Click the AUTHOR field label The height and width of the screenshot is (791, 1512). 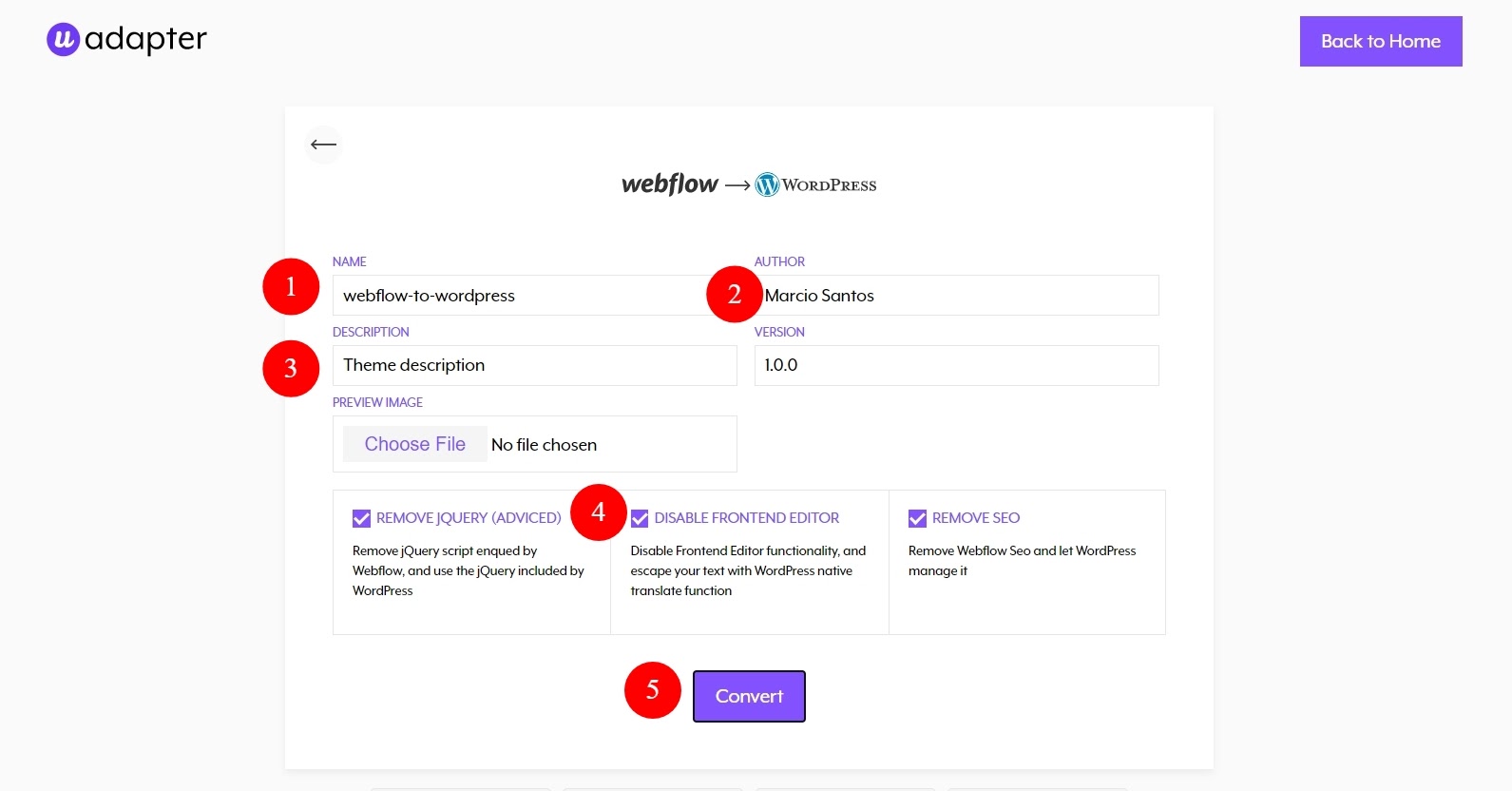tap(779, 261)
